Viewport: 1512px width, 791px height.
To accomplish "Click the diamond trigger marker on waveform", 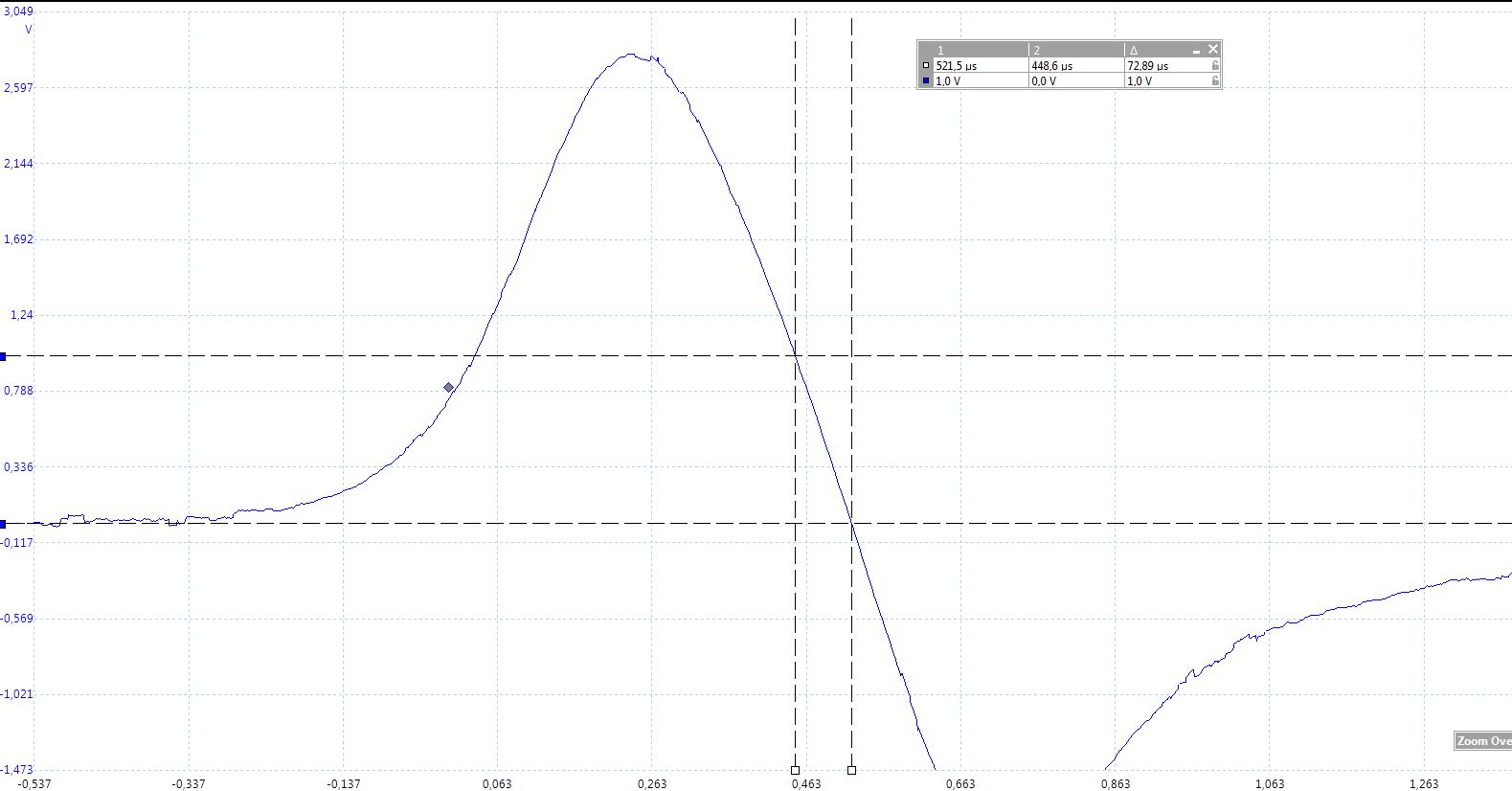I will pyautogui.click(x=448, y=387).
